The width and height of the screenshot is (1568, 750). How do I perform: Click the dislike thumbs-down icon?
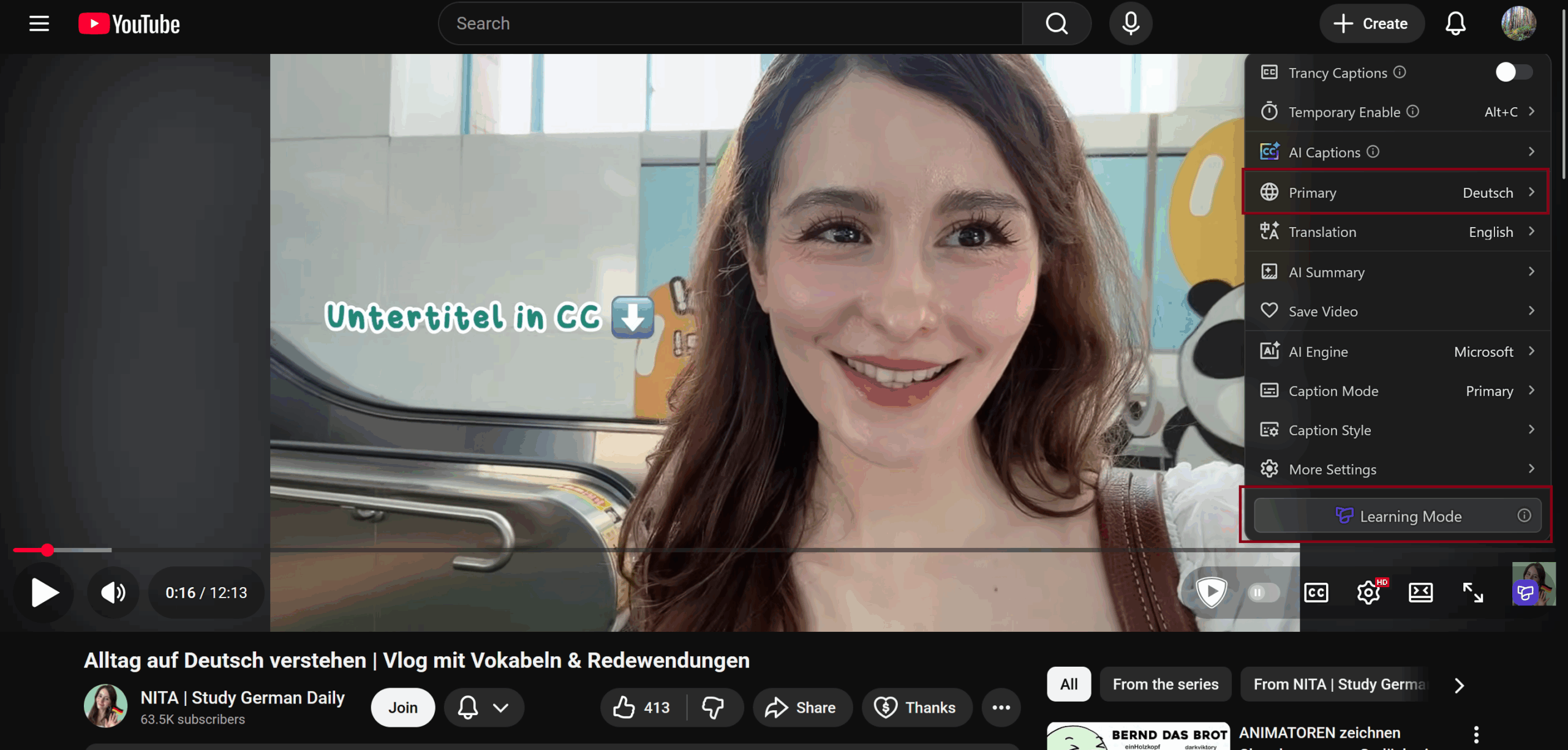(x=713, y=708)
